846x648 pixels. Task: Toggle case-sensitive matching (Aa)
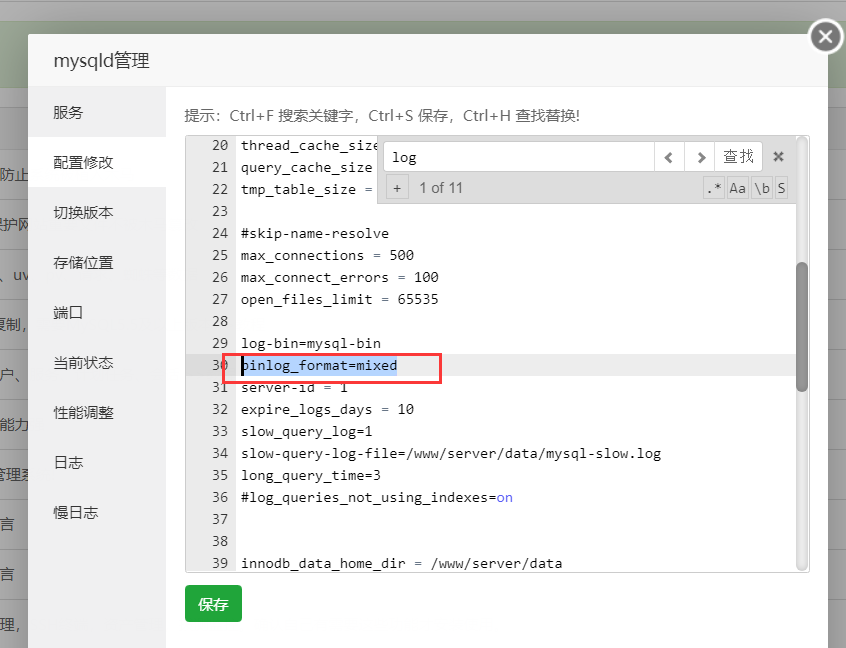point(736,187)
